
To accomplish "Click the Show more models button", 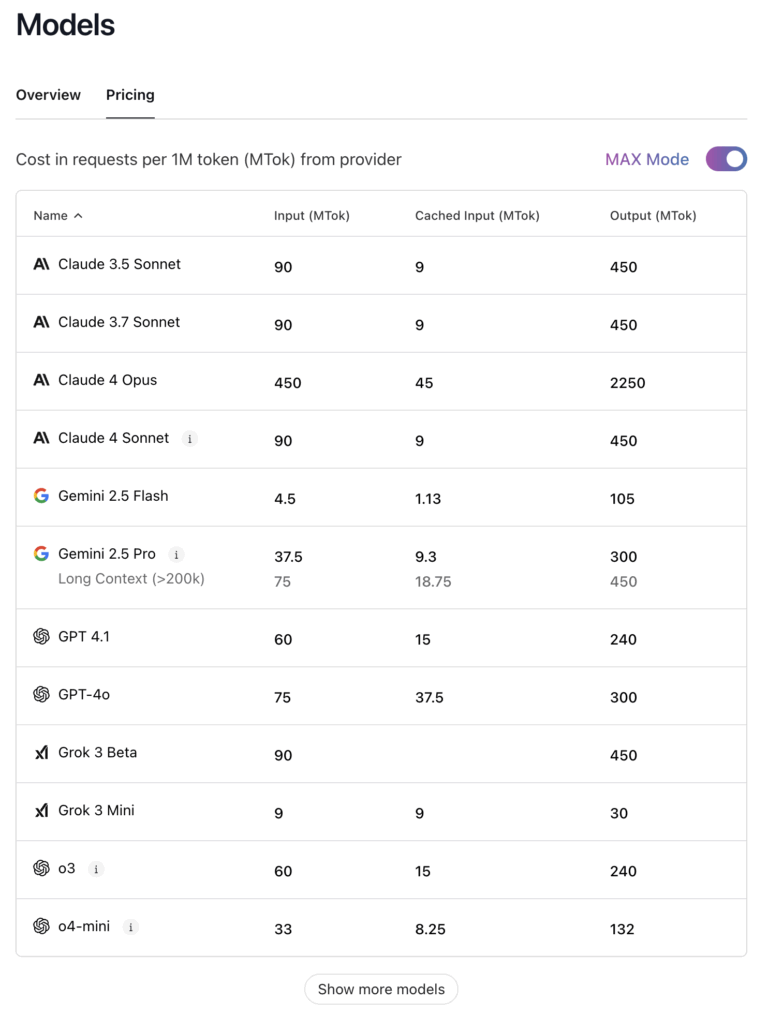I will pyautogui.click(x=381, y=989).
